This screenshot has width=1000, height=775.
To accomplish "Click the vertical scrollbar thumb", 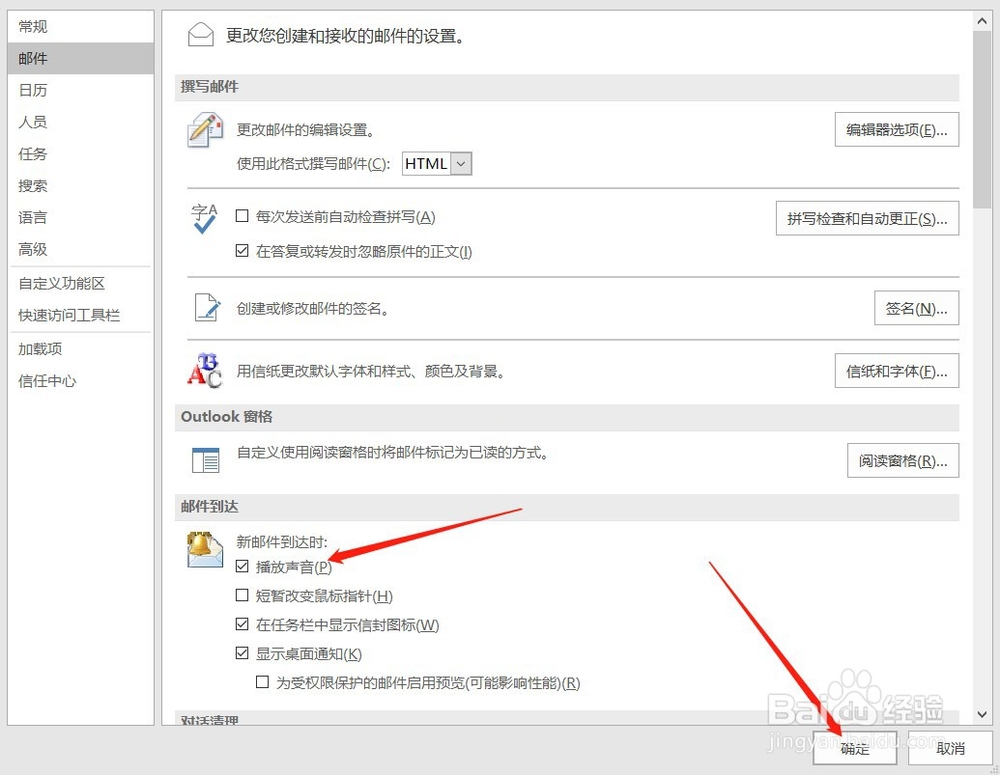I will click(982, 119).
